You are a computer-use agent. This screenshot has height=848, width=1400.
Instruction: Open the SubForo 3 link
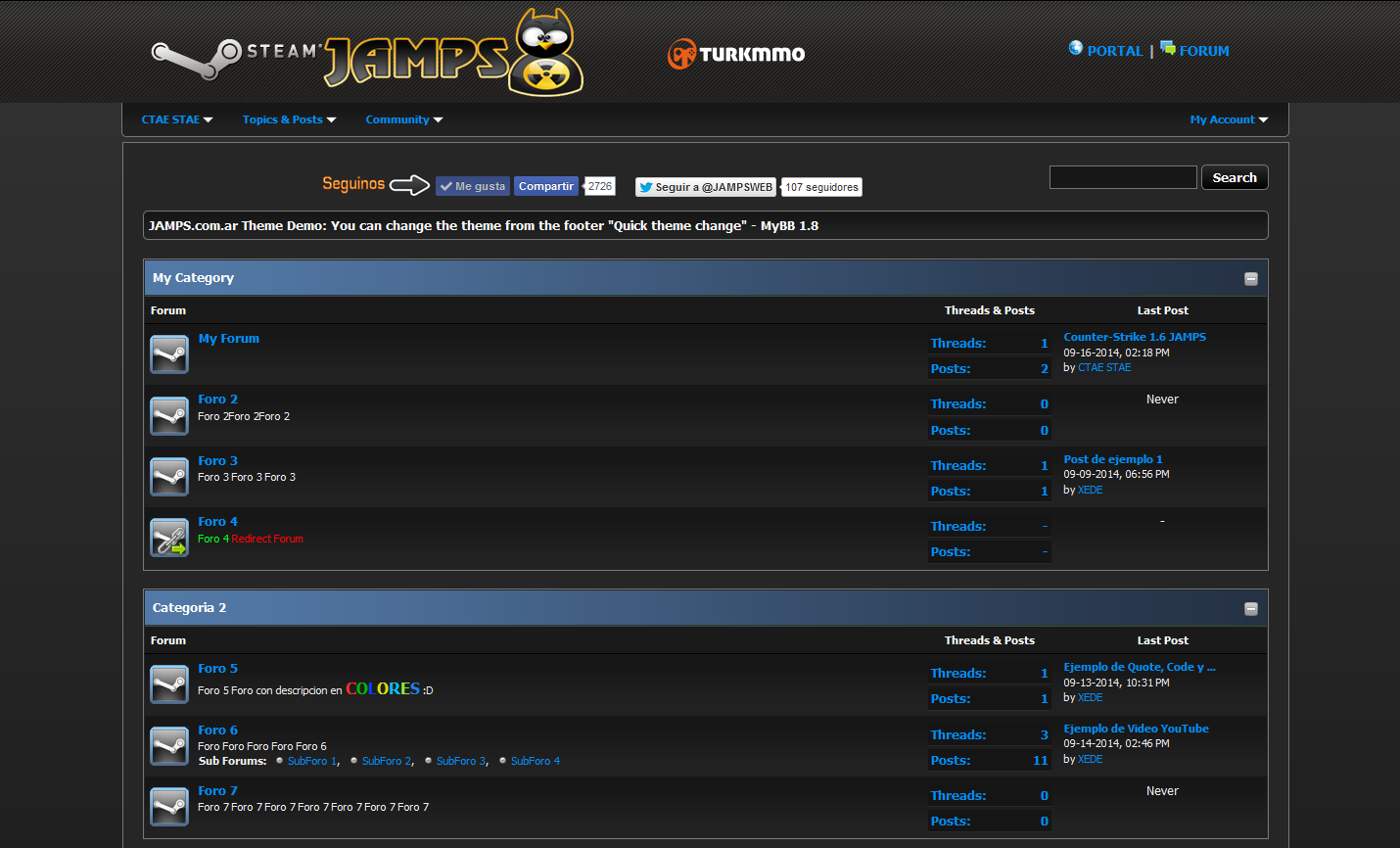461,761
